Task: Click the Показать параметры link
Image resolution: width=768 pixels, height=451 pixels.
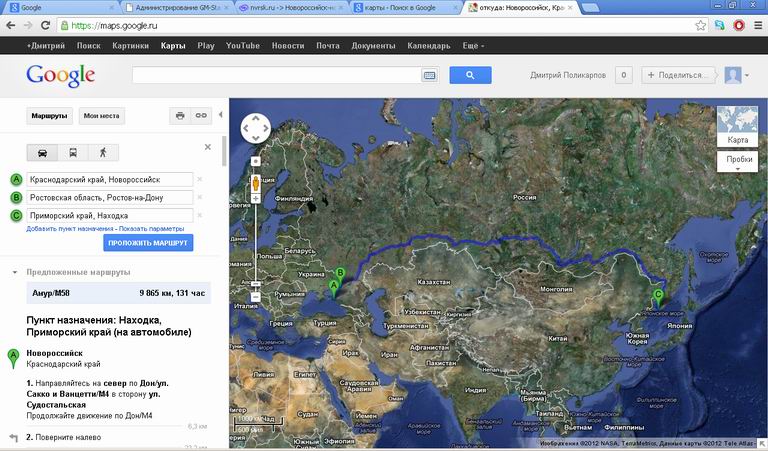Action: coord(151,229)
